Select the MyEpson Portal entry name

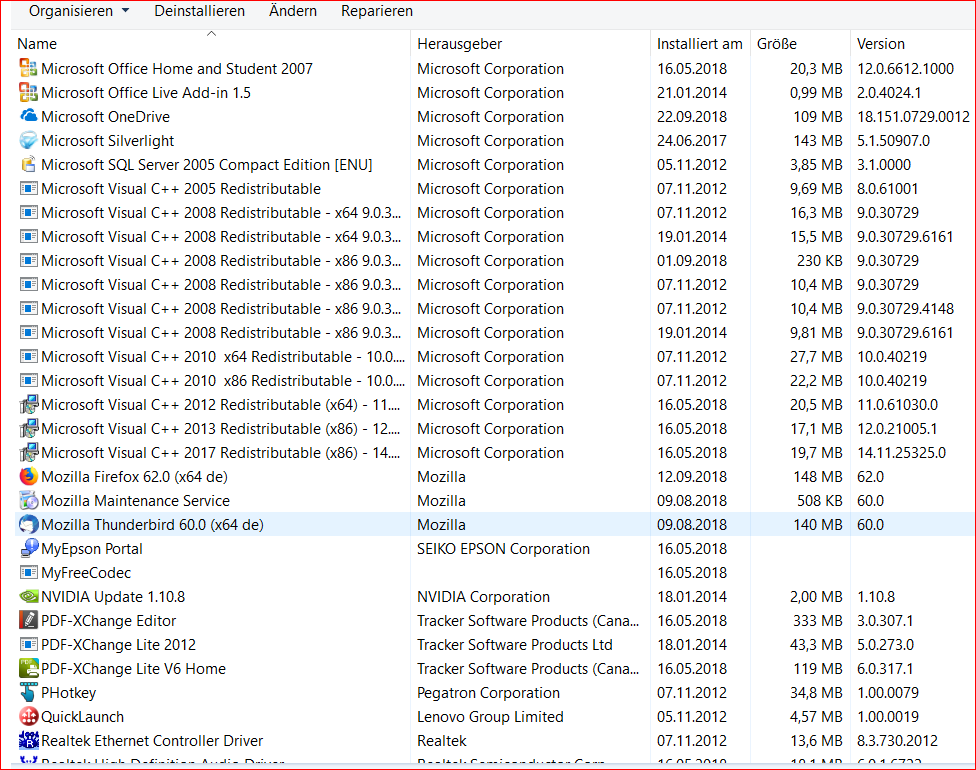92,548
